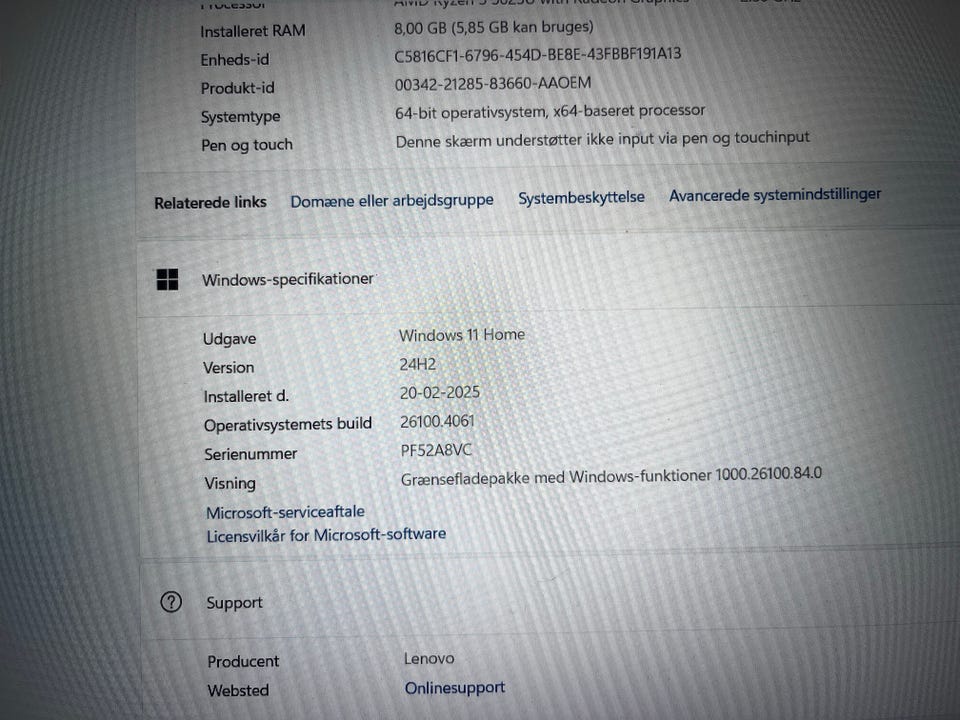
Task: Select the Grænsefladepakke med Windows-funktioner value
Action: [611, 476]
